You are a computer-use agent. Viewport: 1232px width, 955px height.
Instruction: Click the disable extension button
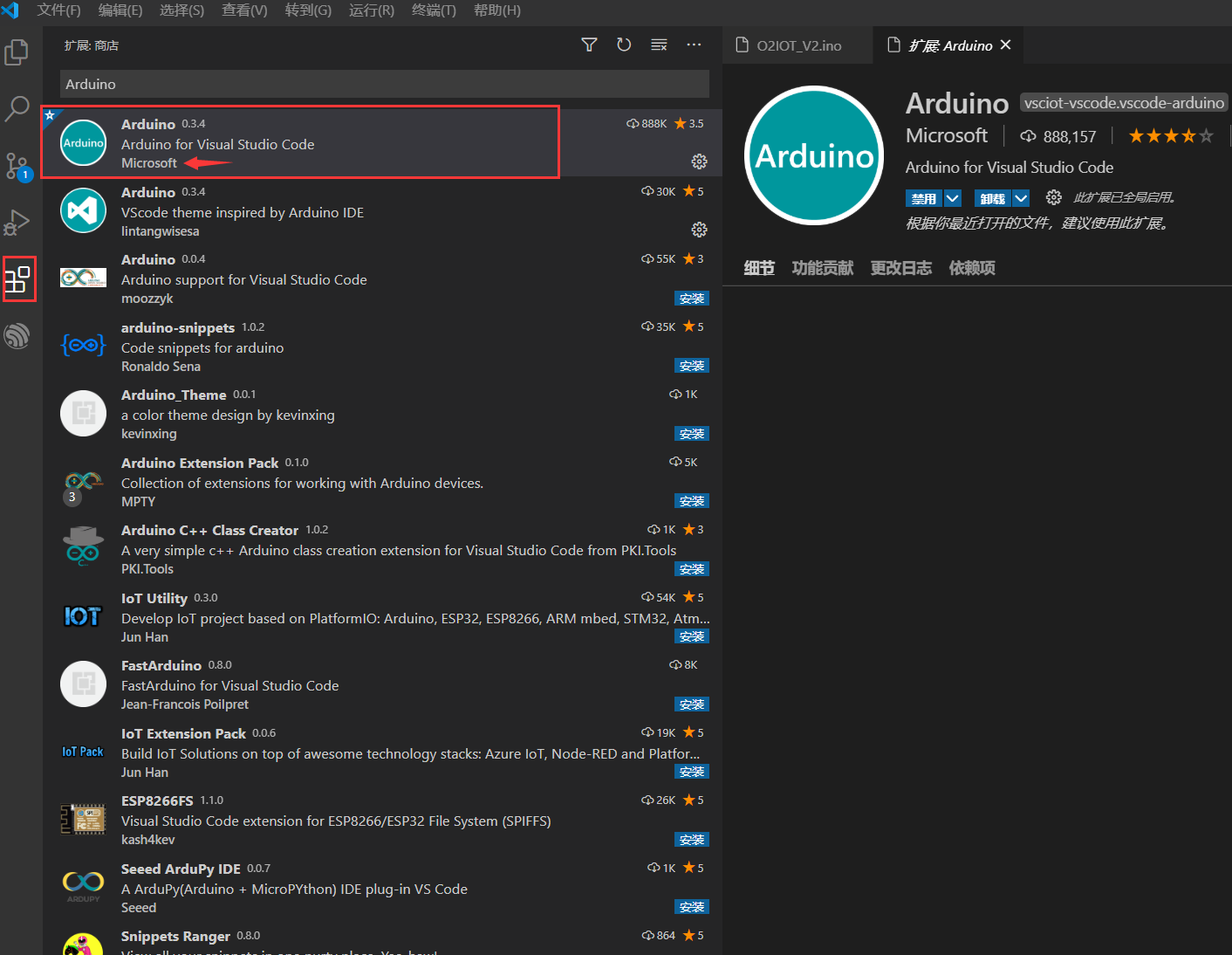(924, 198)
